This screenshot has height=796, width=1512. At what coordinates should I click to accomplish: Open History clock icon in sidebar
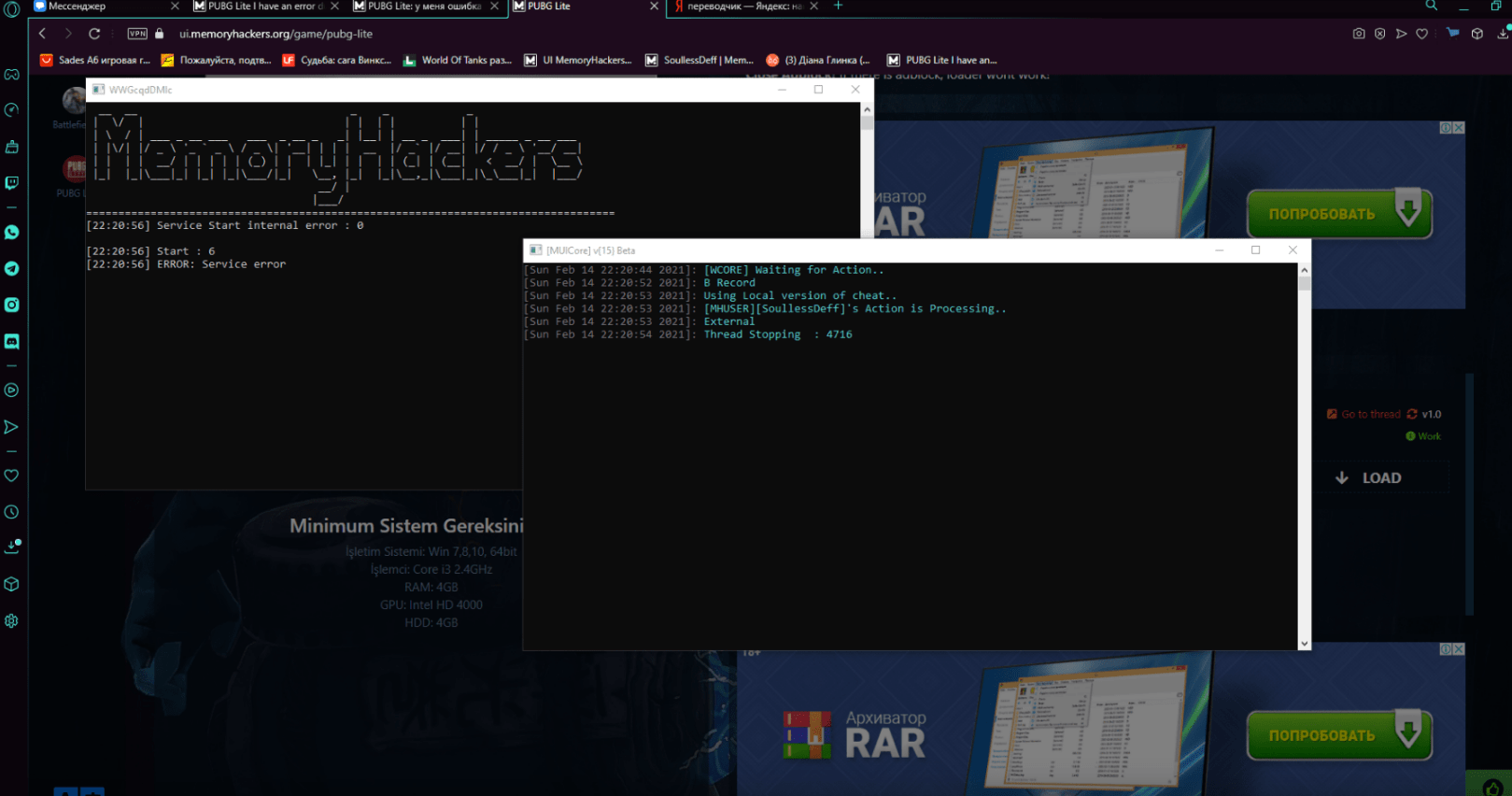pyautogui.click(x=11, y=512)
